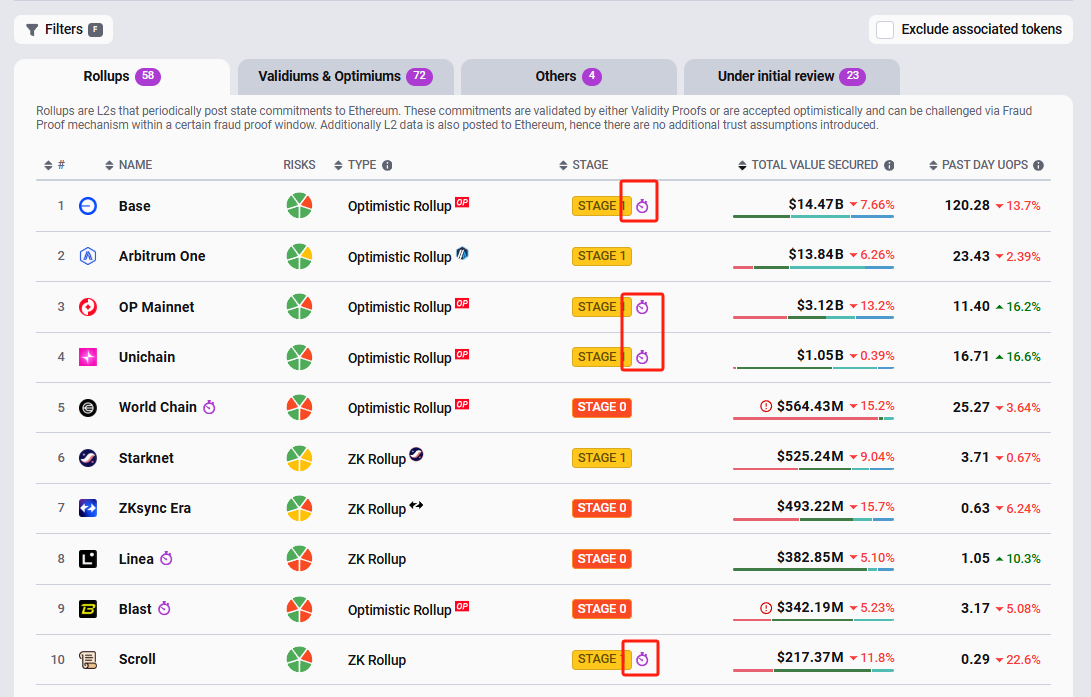Sort table by STAGE column
This screenshot has width=1091, height=697.
pyautogui.click(x=584, y=165)
